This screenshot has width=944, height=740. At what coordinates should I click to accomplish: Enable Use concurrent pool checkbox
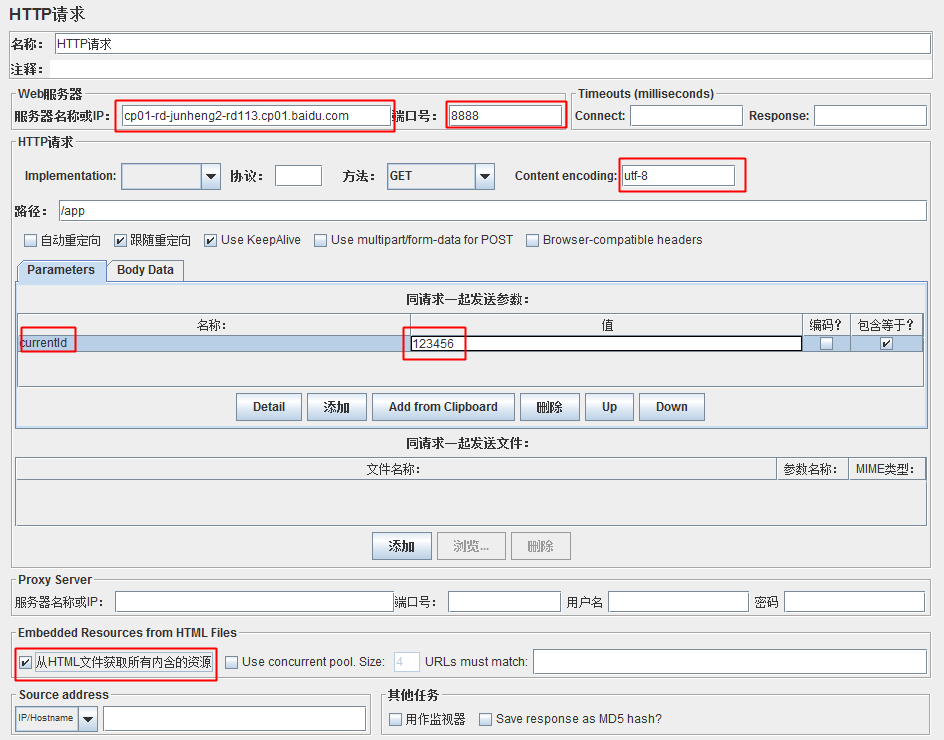point(232,662)
